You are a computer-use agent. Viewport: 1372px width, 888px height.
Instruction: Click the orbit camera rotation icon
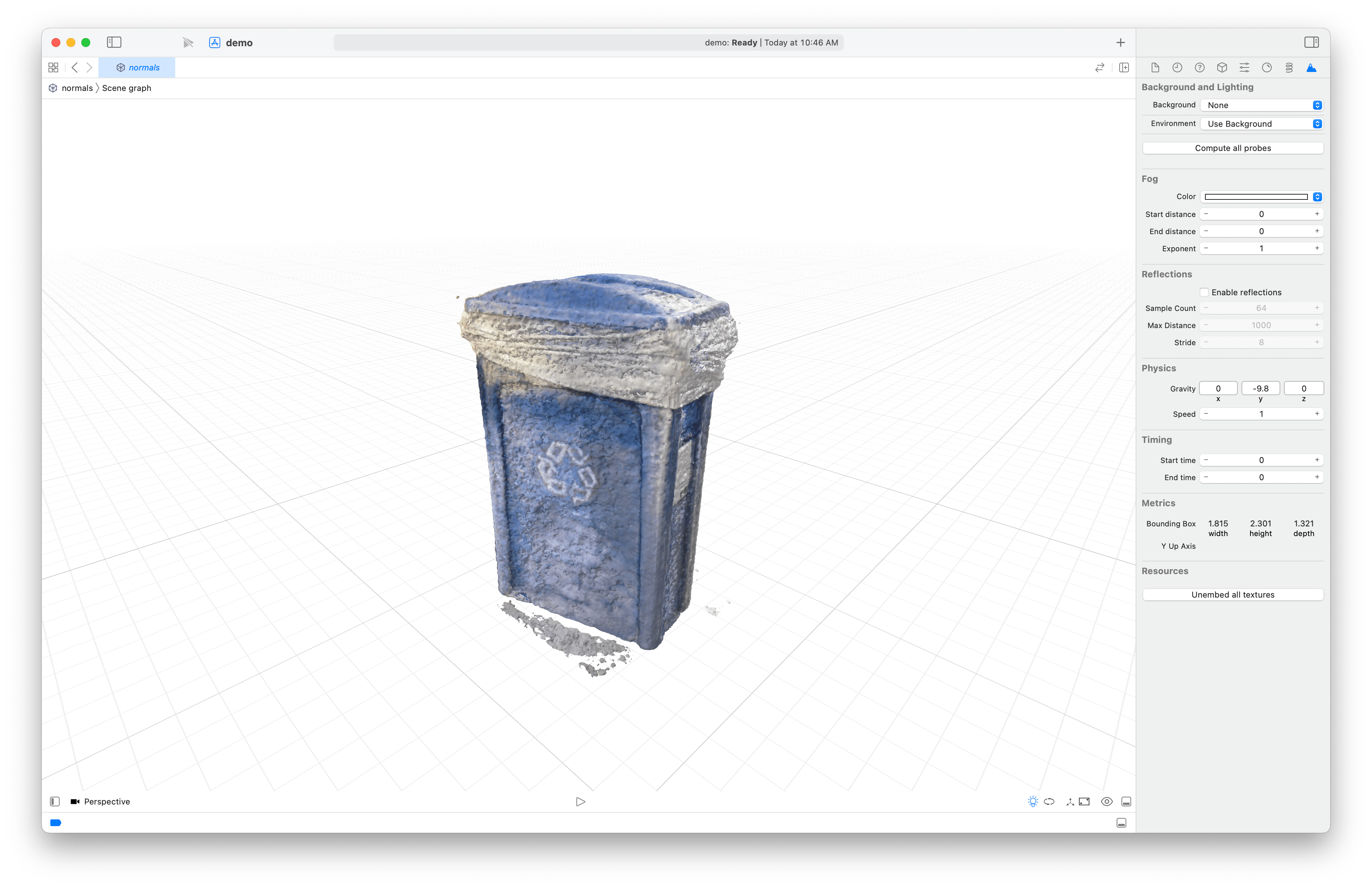tap(1049, 802)
